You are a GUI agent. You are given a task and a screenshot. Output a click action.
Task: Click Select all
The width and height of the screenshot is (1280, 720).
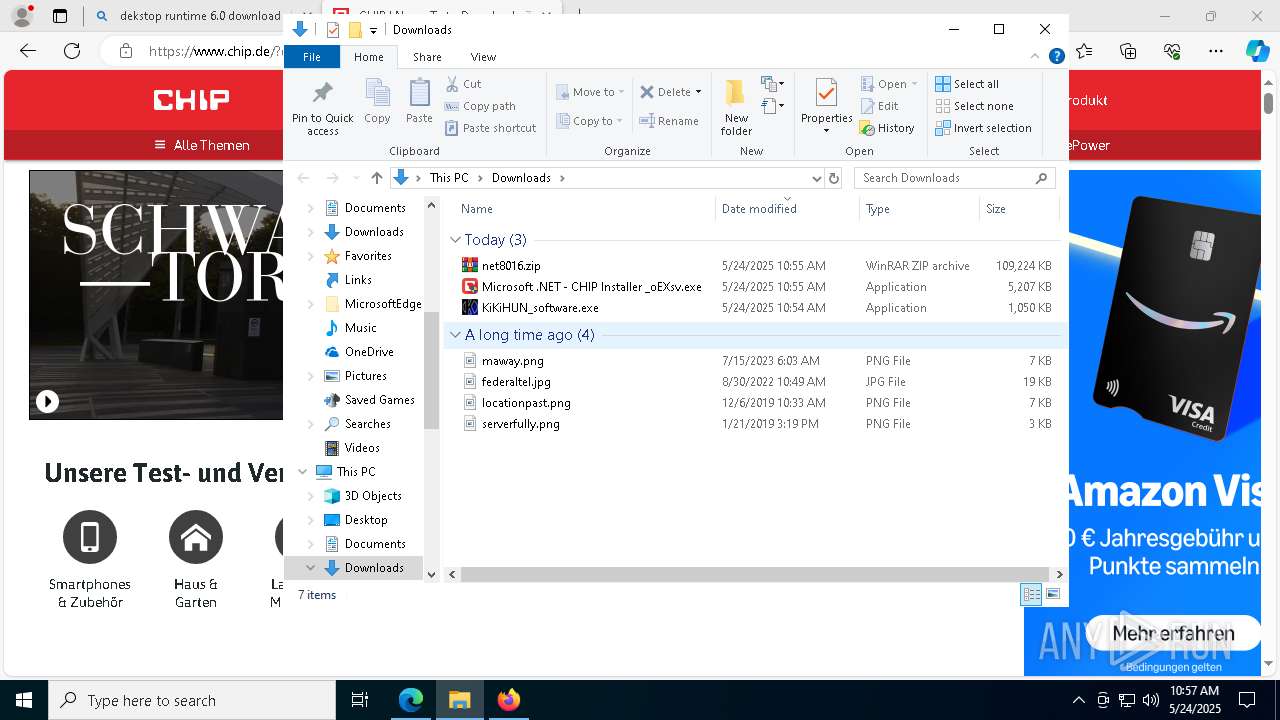click(966, 84)
